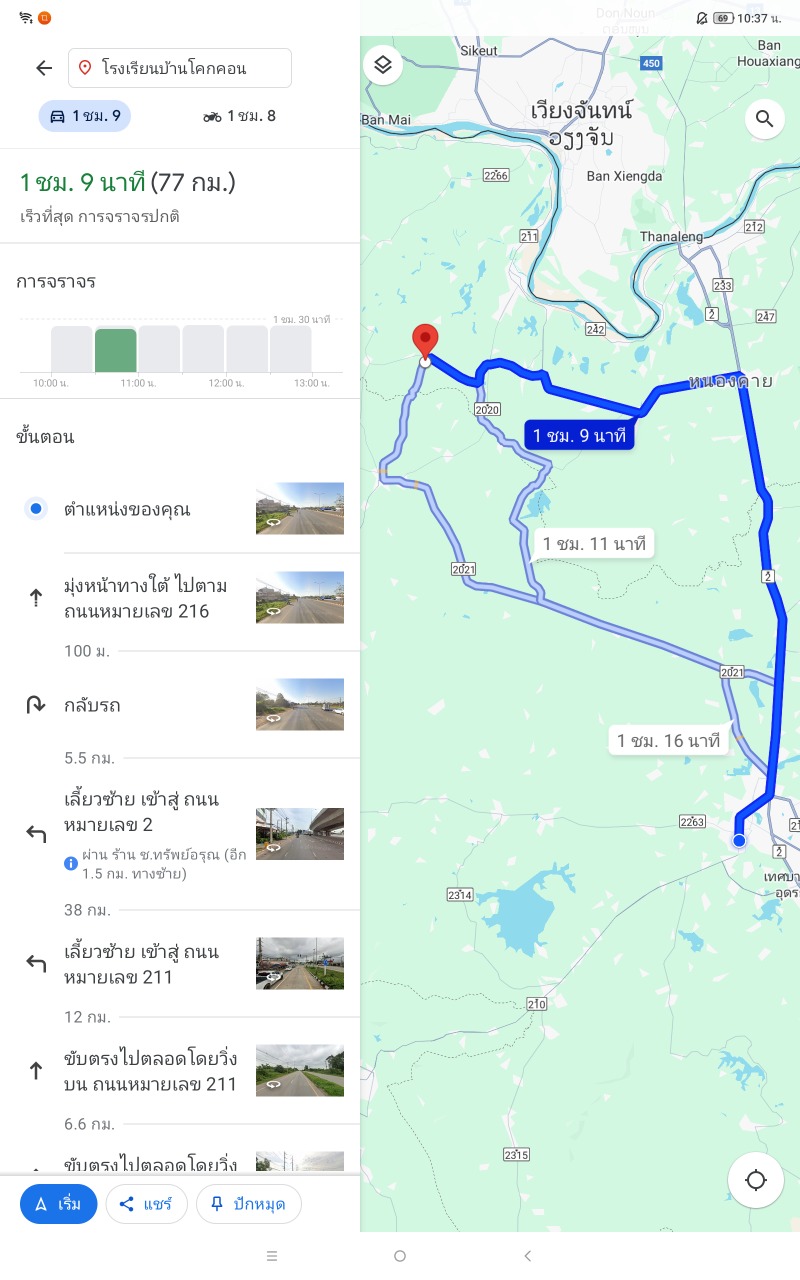800x1280 pixels.
Task: Open street view thumbnail for ตำแหน่งของคุณ
Action: point(300,509)
